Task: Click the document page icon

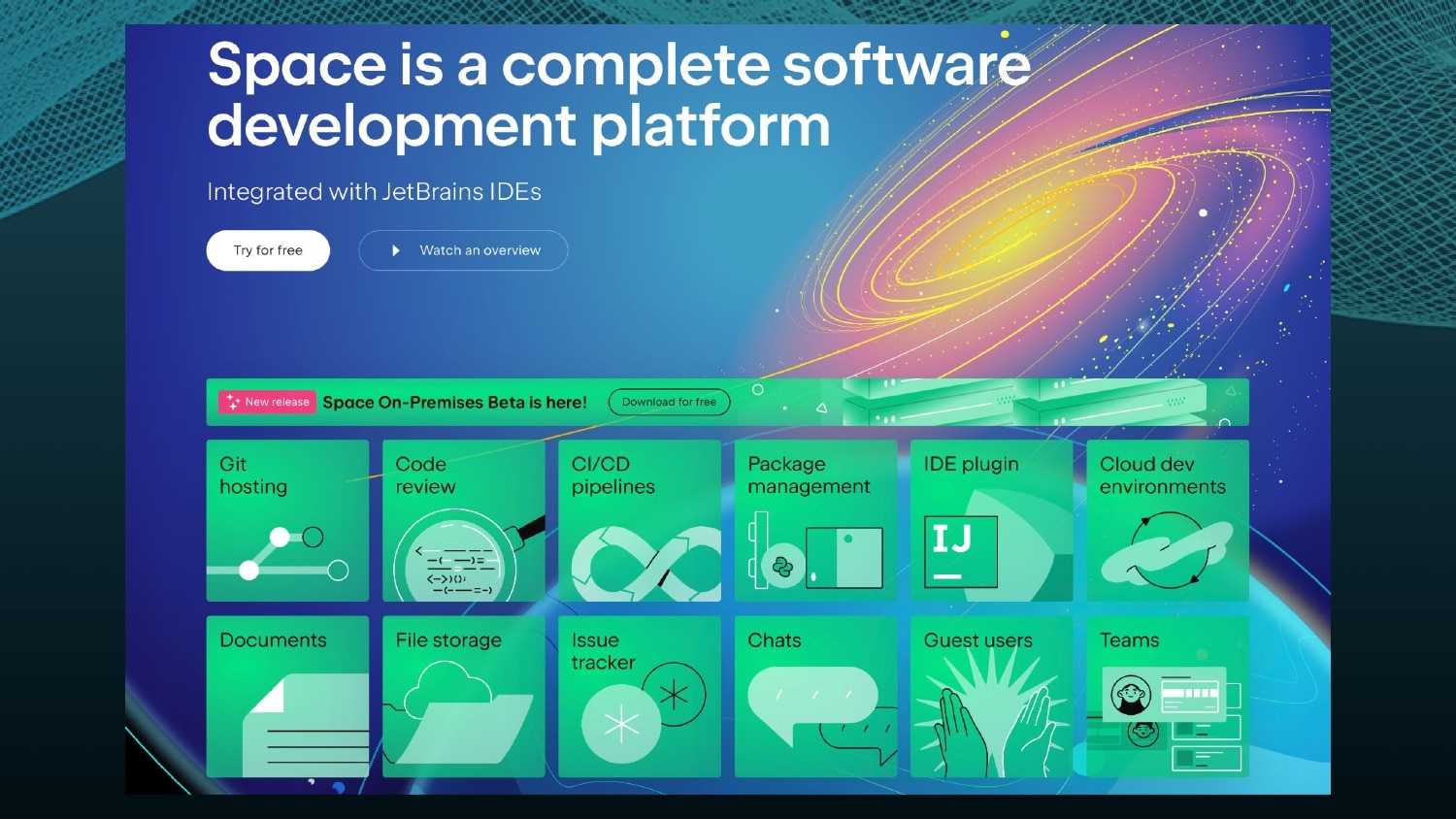Action: click(x=305, y=725)
